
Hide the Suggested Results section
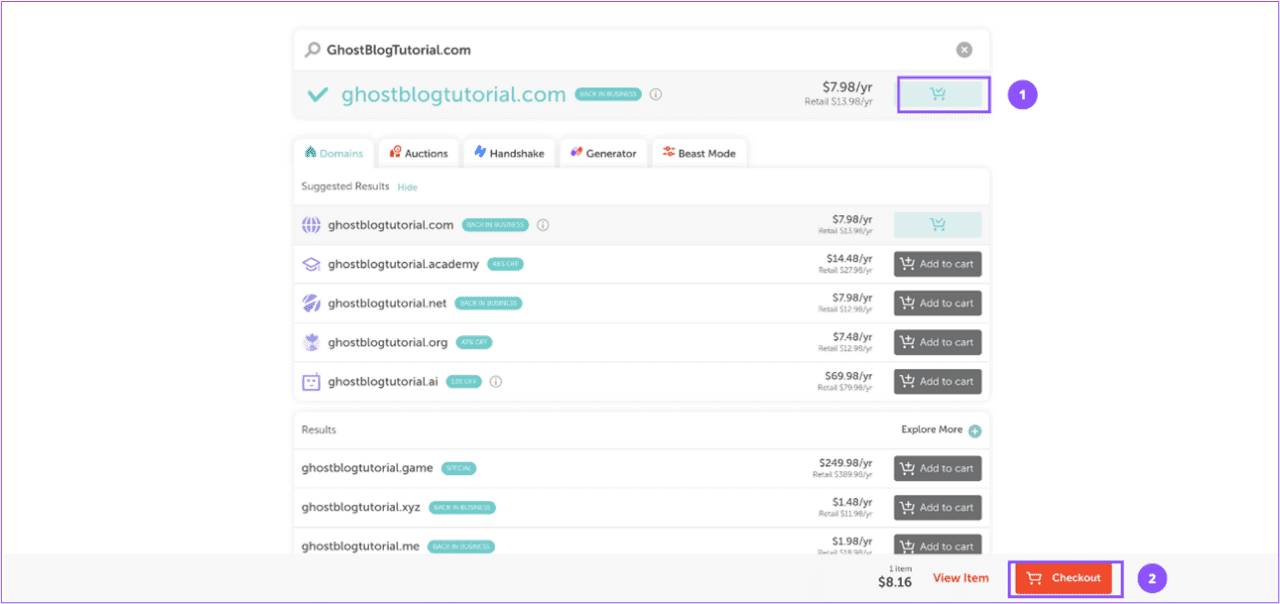pos(407,187)
